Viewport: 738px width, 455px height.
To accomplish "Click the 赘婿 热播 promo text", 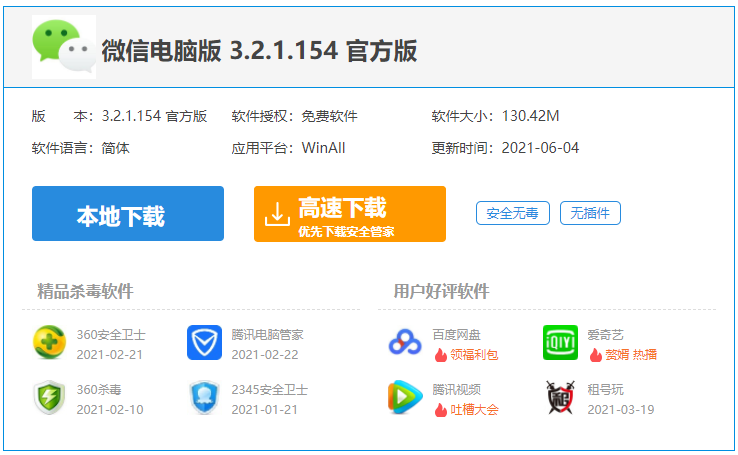I will [x=631, y=355].
